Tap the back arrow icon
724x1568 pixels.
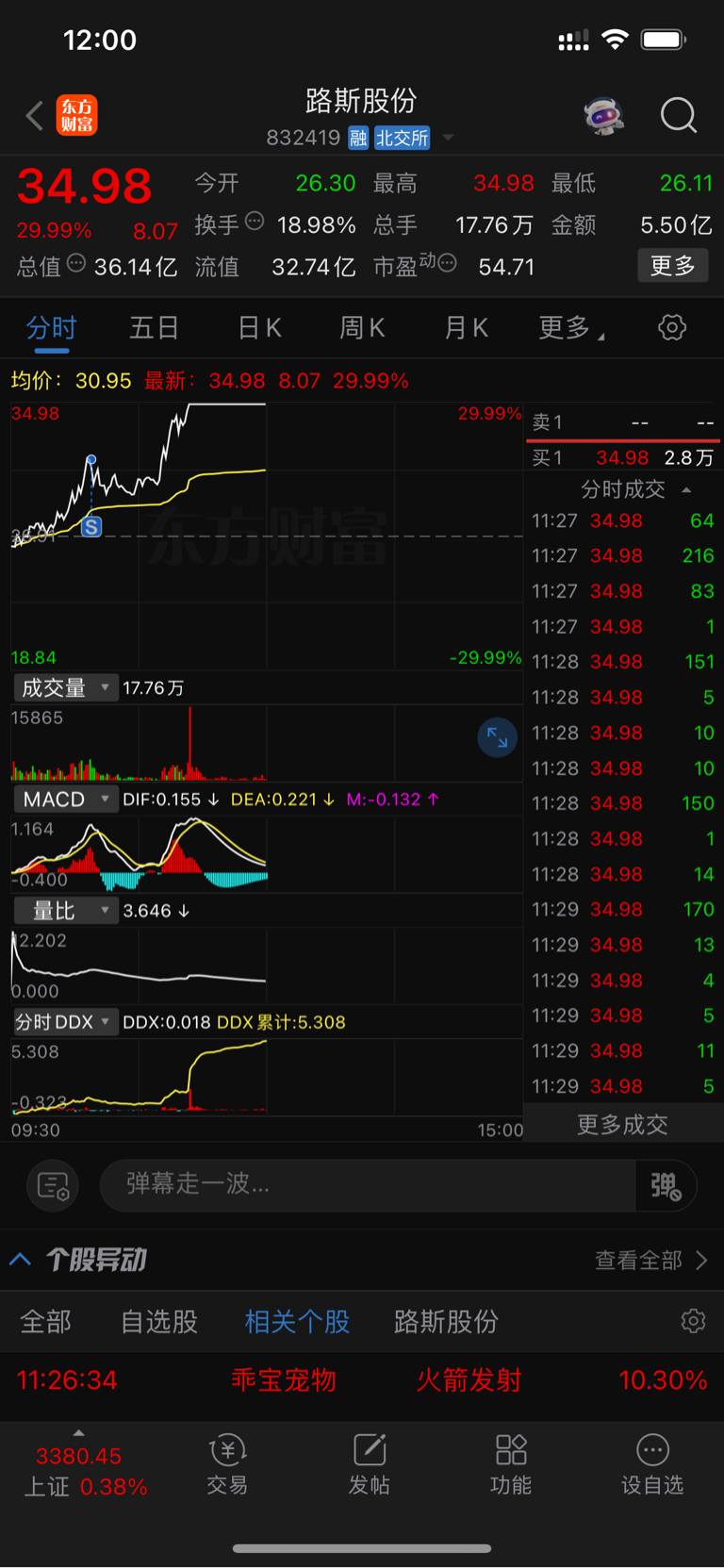point(35,116)
